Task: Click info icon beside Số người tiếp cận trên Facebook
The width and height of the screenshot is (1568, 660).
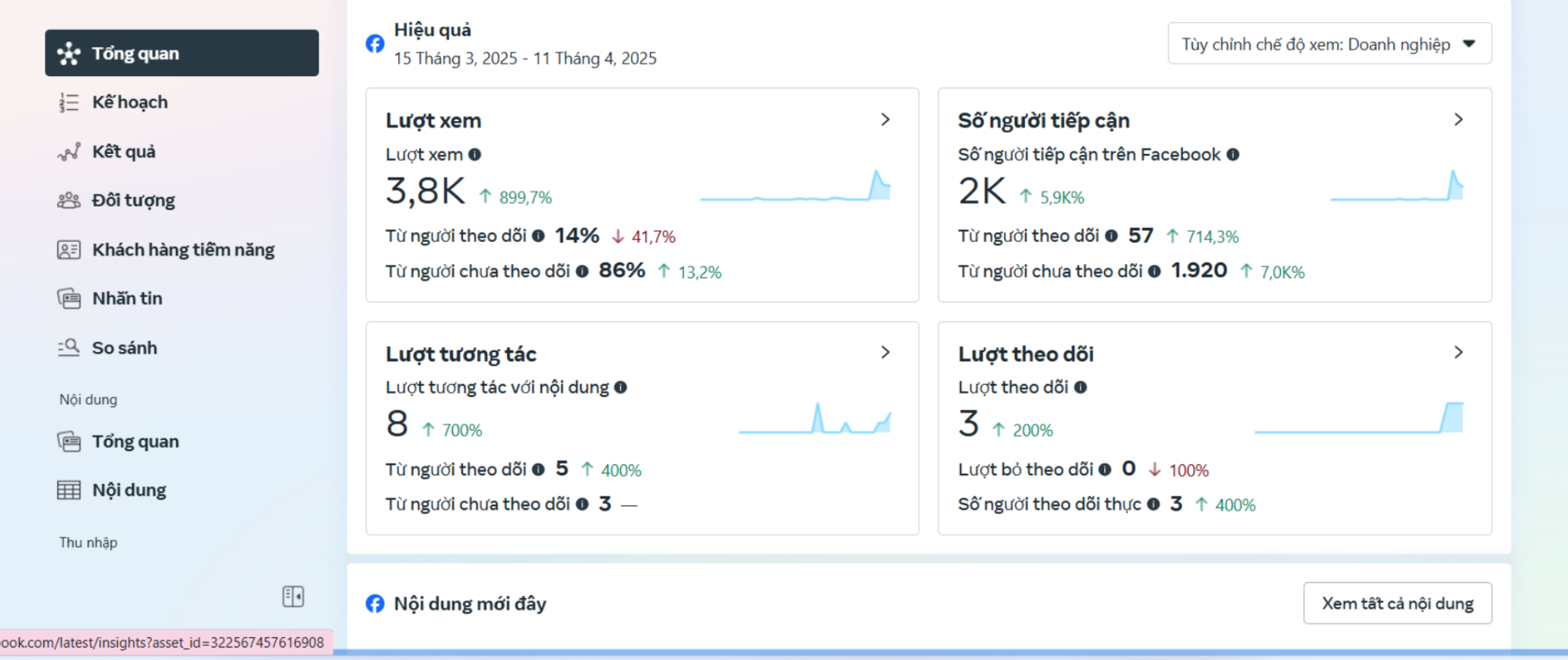Action: [1233, 154]
